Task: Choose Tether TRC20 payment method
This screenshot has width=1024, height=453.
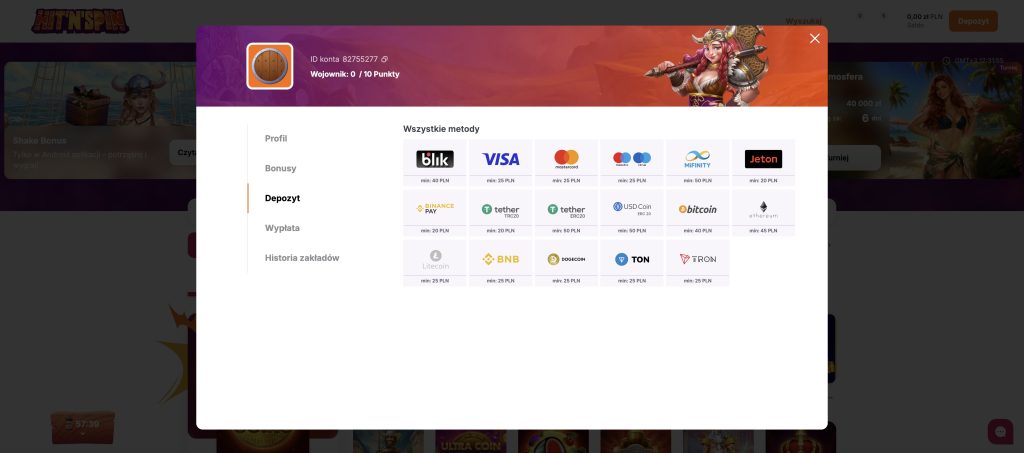Action: (500, 213)
